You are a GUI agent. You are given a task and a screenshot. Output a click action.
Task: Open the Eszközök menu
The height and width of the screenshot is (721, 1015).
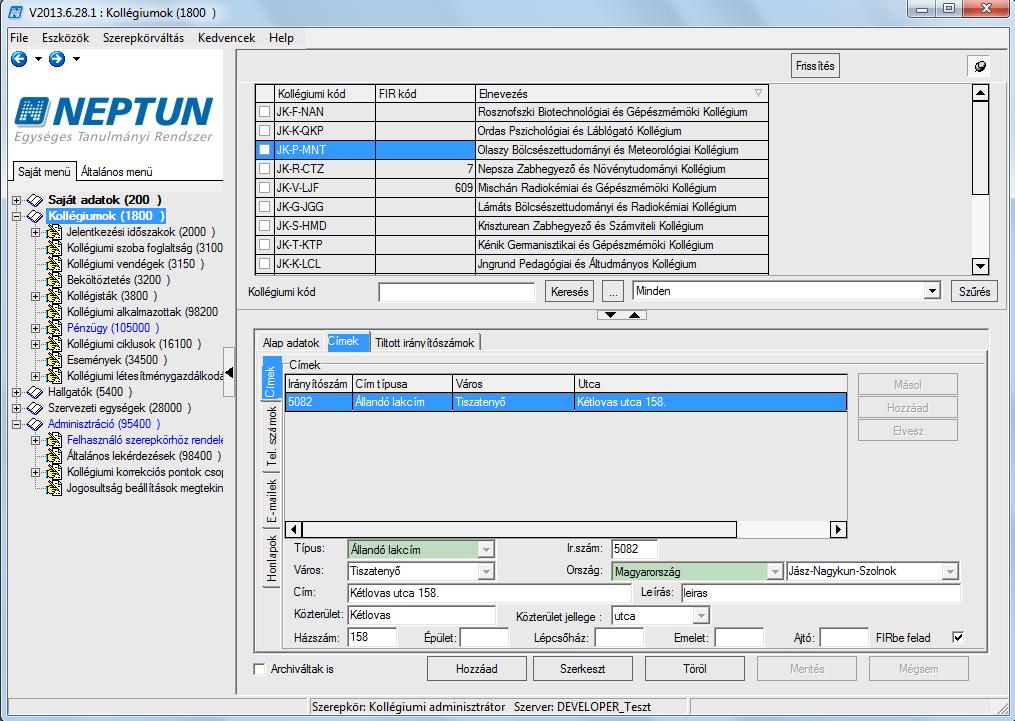65,38
